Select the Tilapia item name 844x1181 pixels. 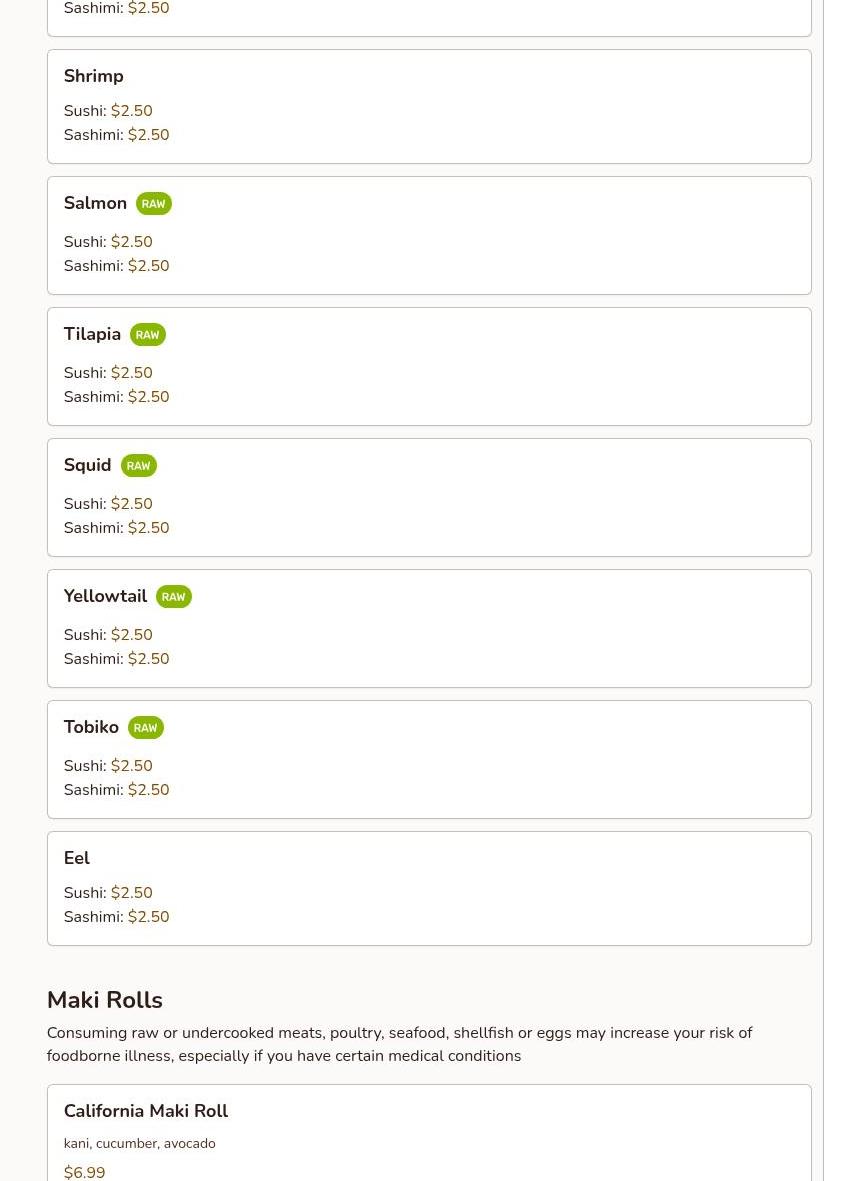[x=92, y=334]
